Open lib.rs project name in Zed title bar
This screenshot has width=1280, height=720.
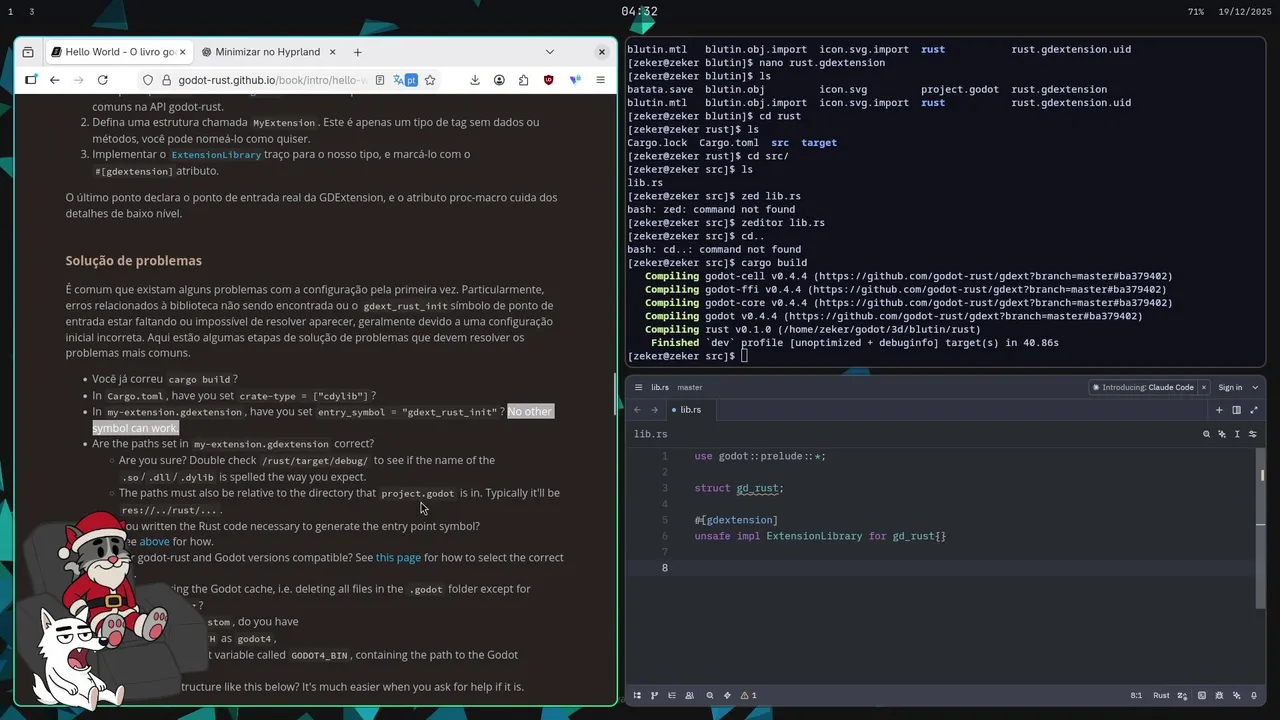coord(660,387)
